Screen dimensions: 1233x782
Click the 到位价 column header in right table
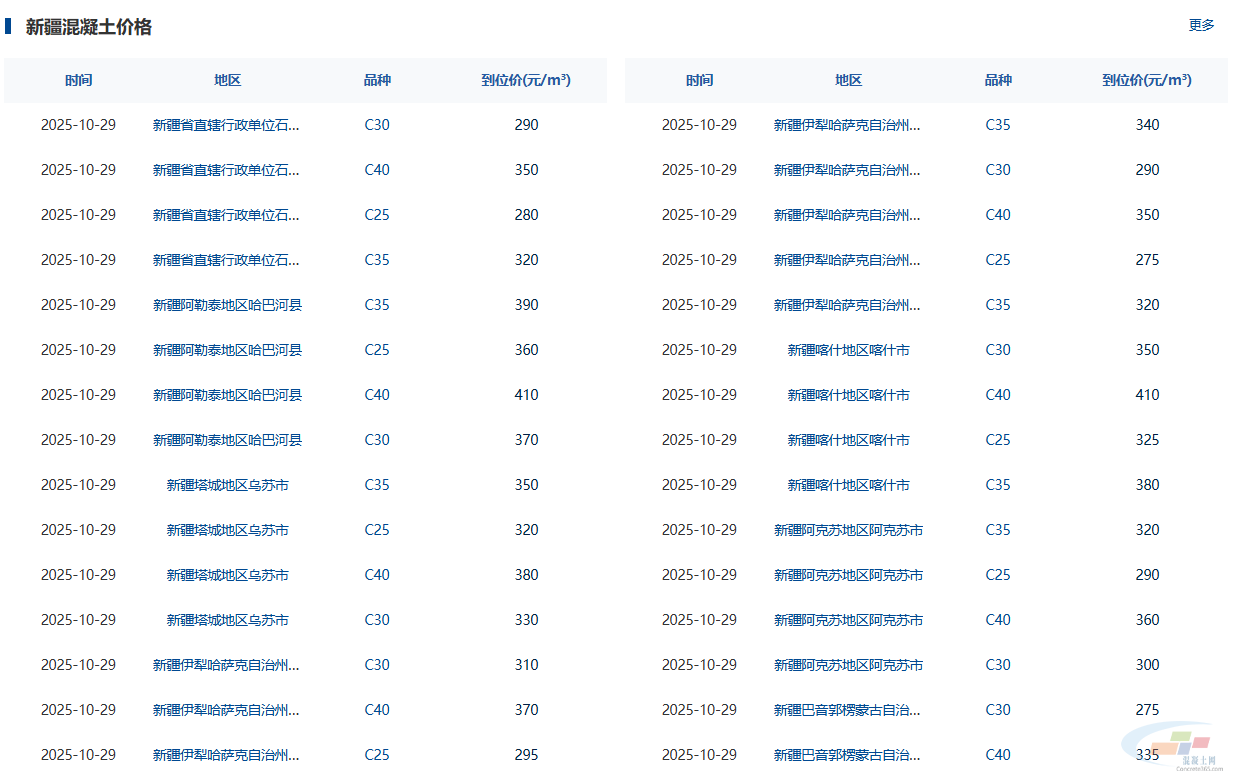(x=1147, y=80)
